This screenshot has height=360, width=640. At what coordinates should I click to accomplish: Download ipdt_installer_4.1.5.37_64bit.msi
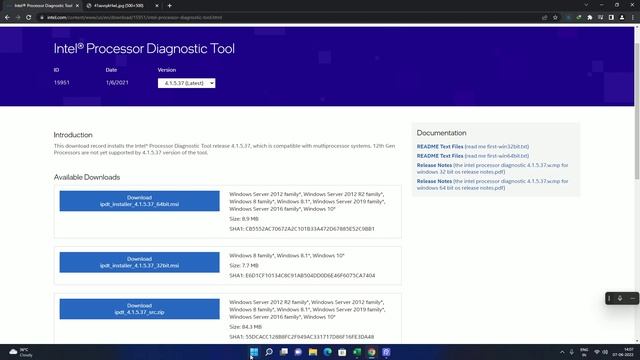coord(139,201)
